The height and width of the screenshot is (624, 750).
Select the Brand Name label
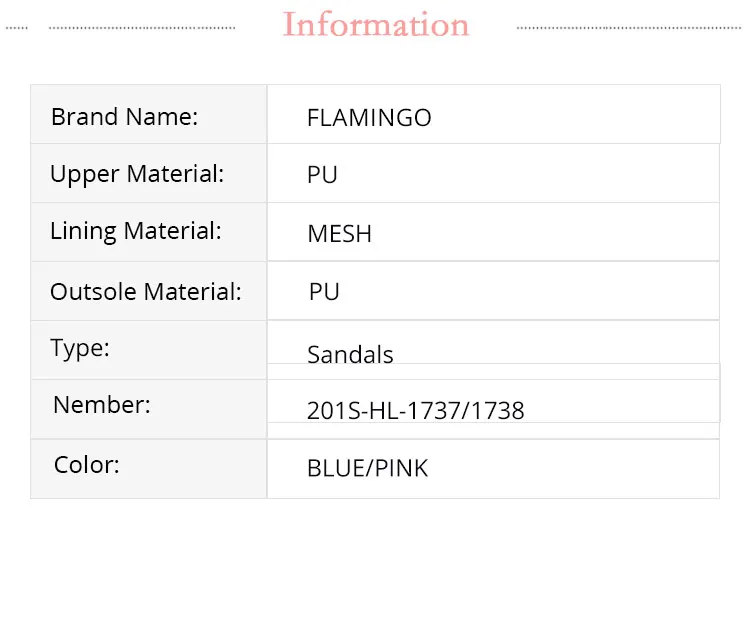tap(124, 116)
